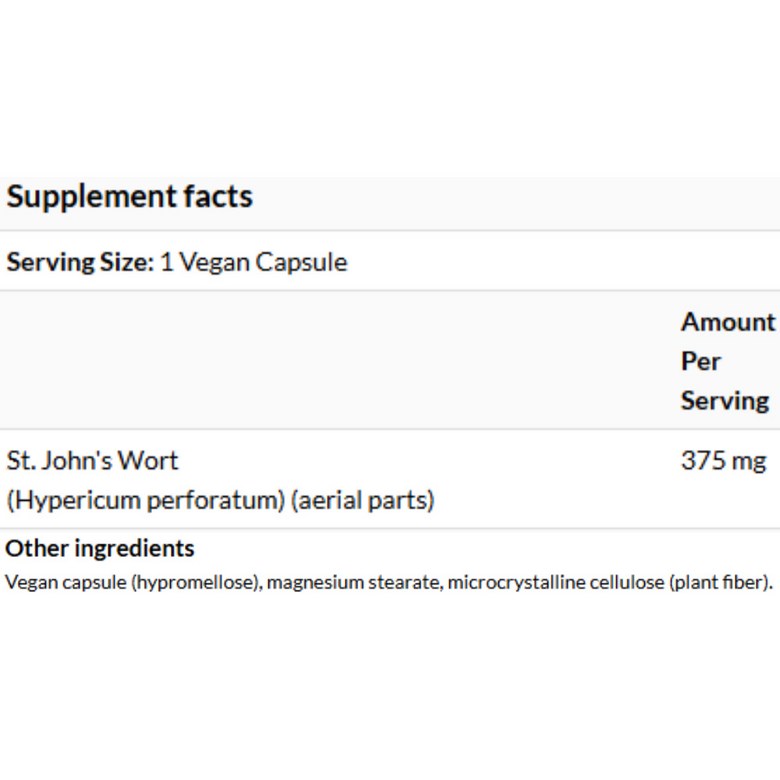
Task: Click the "Other ingredients" heading
Action: 100,548
